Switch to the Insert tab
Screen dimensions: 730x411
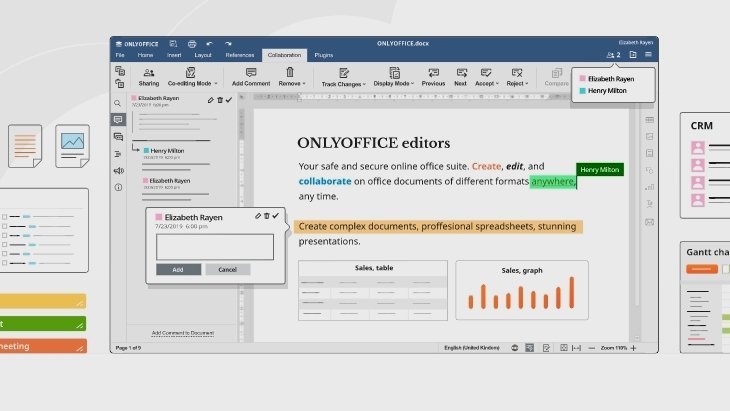174,55
